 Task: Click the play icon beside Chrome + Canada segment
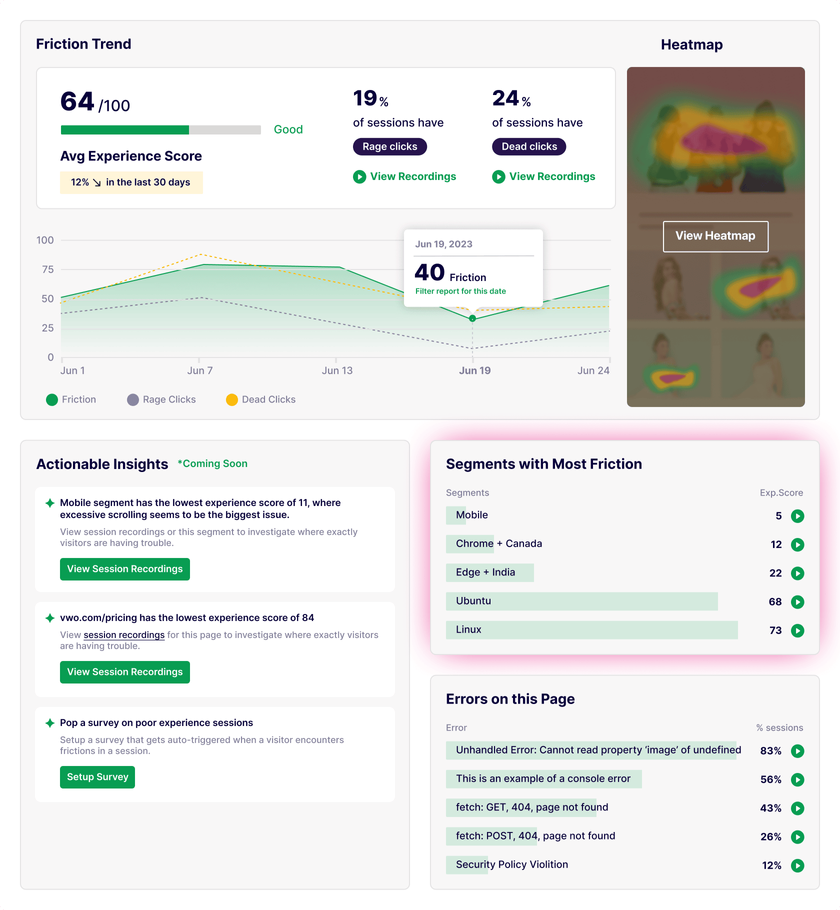[797, 545]
